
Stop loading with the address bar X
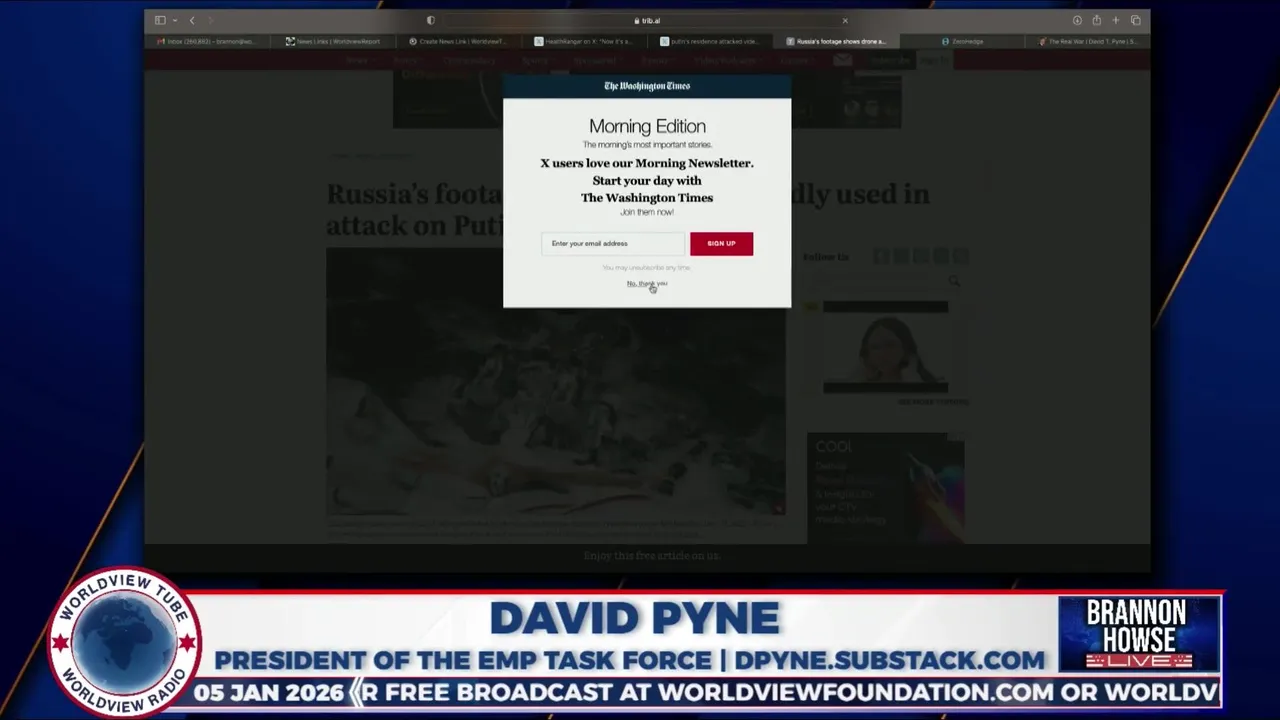pyautogui.click(x=845, y=20)
